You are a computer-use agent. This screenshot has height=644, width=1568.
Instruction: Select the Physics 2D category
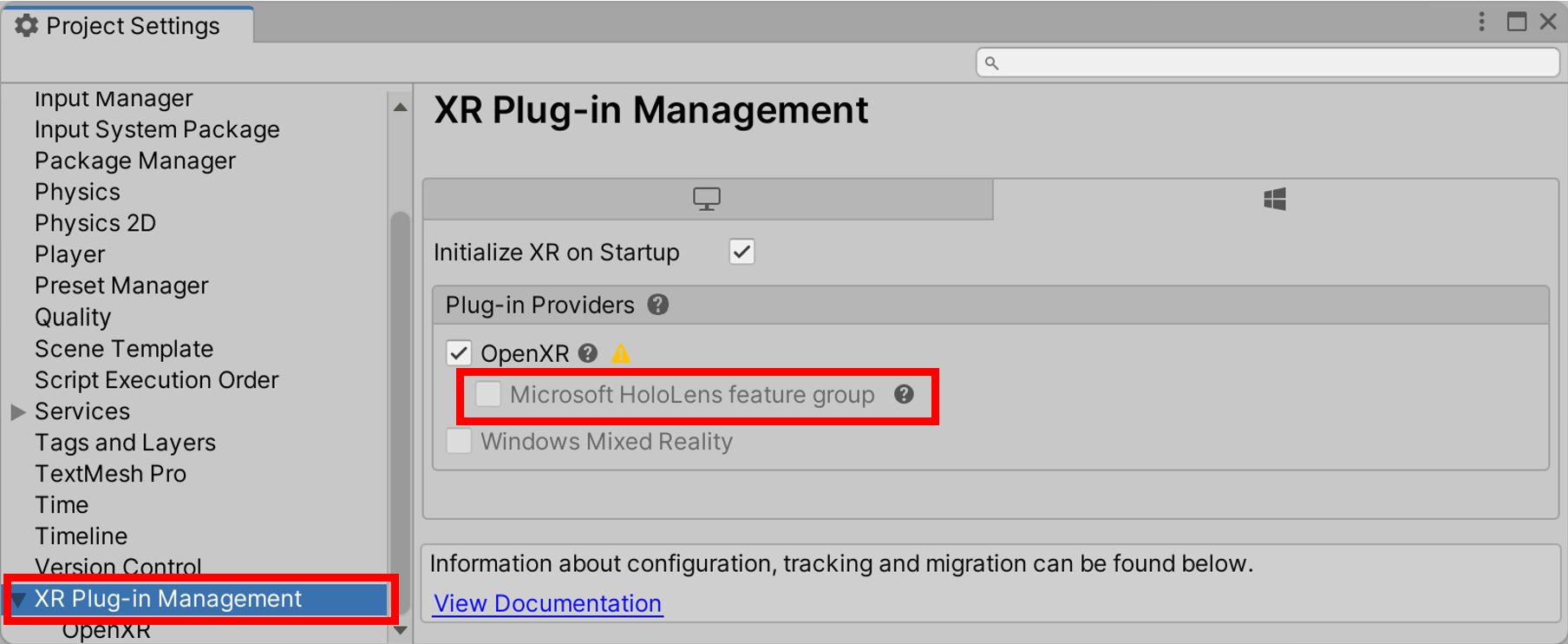[95, 223]
